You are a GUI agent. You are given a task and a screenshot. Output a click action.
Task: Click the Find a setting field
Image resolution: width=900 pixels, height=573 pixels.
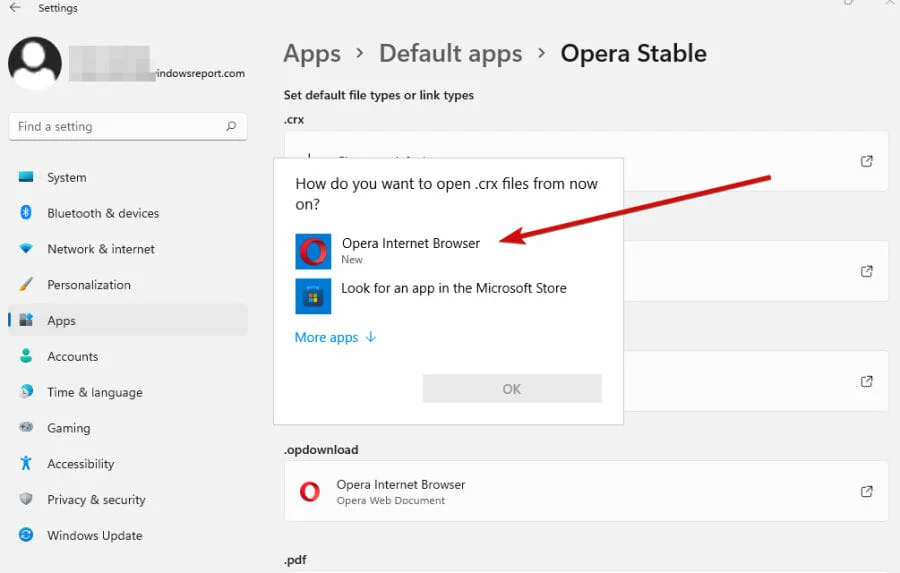[127, 126]
